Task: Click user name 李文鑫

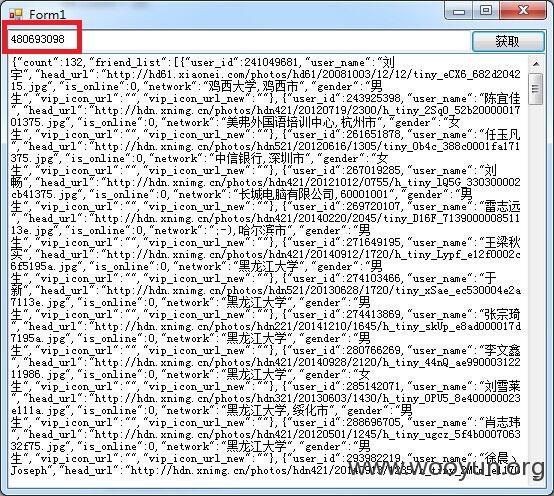Action: (502, 350)
